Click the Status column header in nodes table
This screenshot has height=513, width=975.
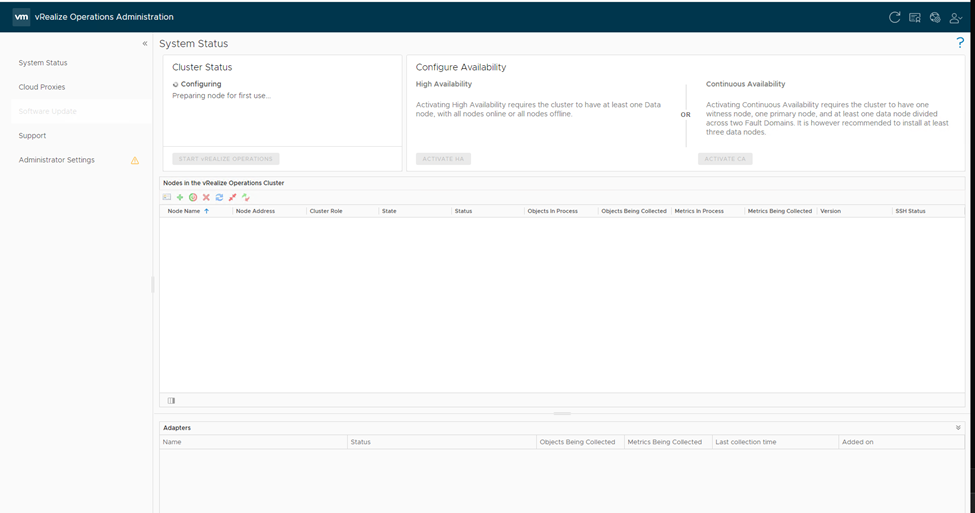(x=463, y=211)
